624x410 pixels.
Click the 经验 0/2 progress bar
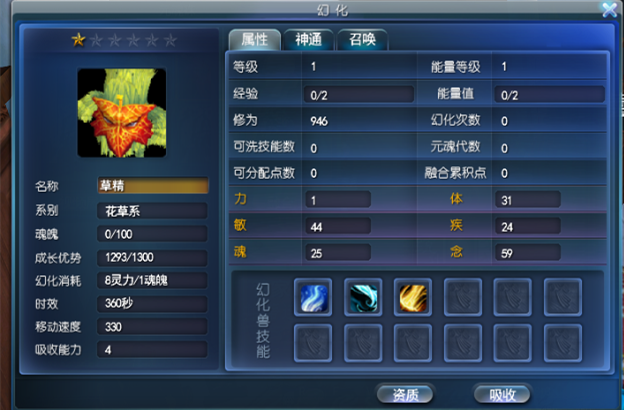[x=359, y=95]
